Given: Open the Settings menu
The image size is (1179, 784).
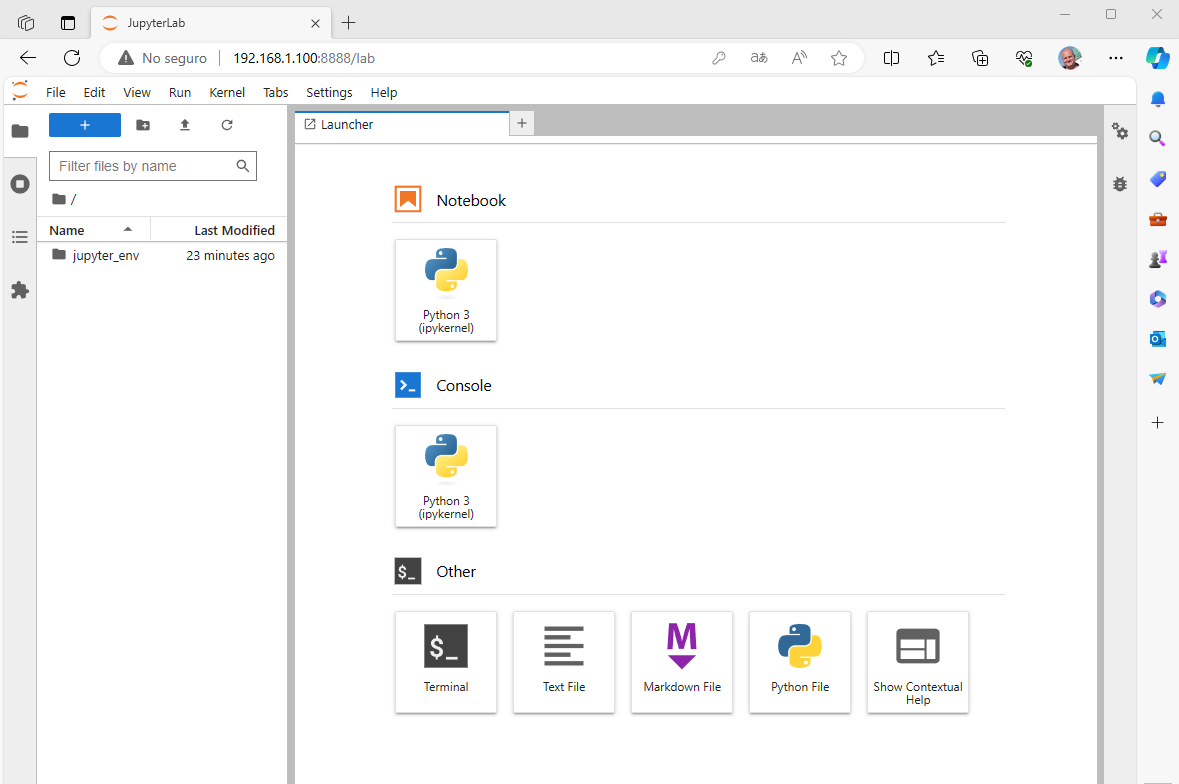Looking at the screenshot, I should pyautogui.click(x=329, y=92).
